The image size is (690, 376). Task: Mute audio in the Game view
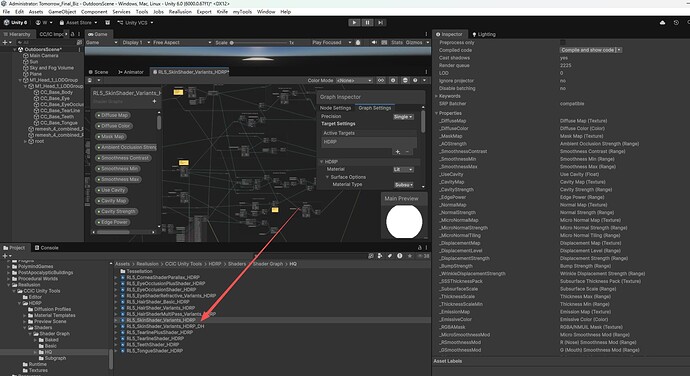tap(374, 42)
